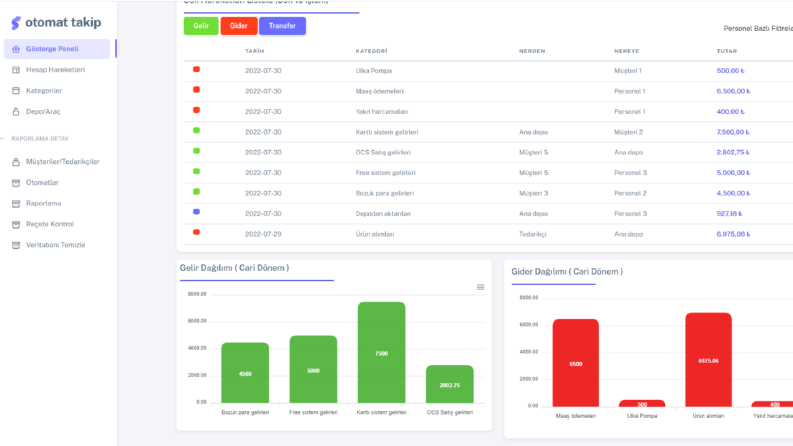Open the Gelir Dağılımı chart hamburger menu
The width and height of the screenshot is (793, 446).
(x=480, y=287)
